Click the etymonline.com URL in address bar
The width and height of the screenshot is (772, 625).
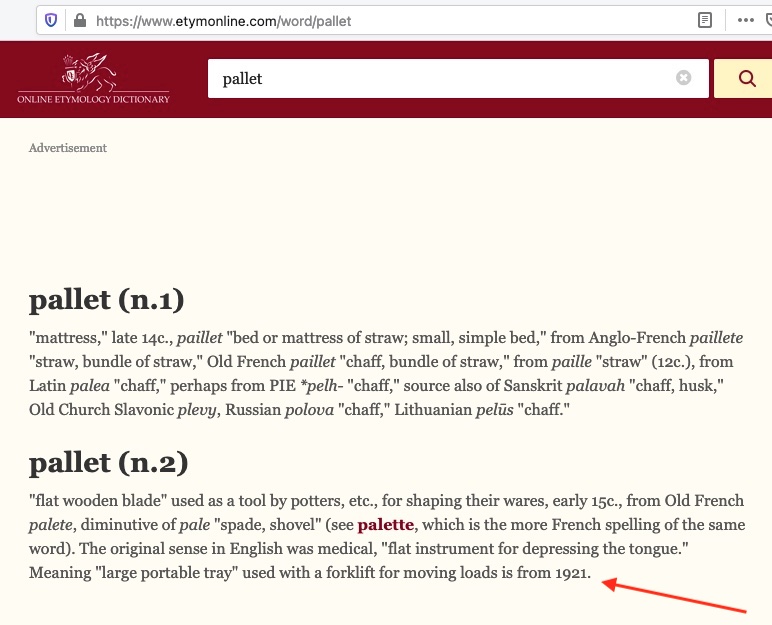click(223, 20)
